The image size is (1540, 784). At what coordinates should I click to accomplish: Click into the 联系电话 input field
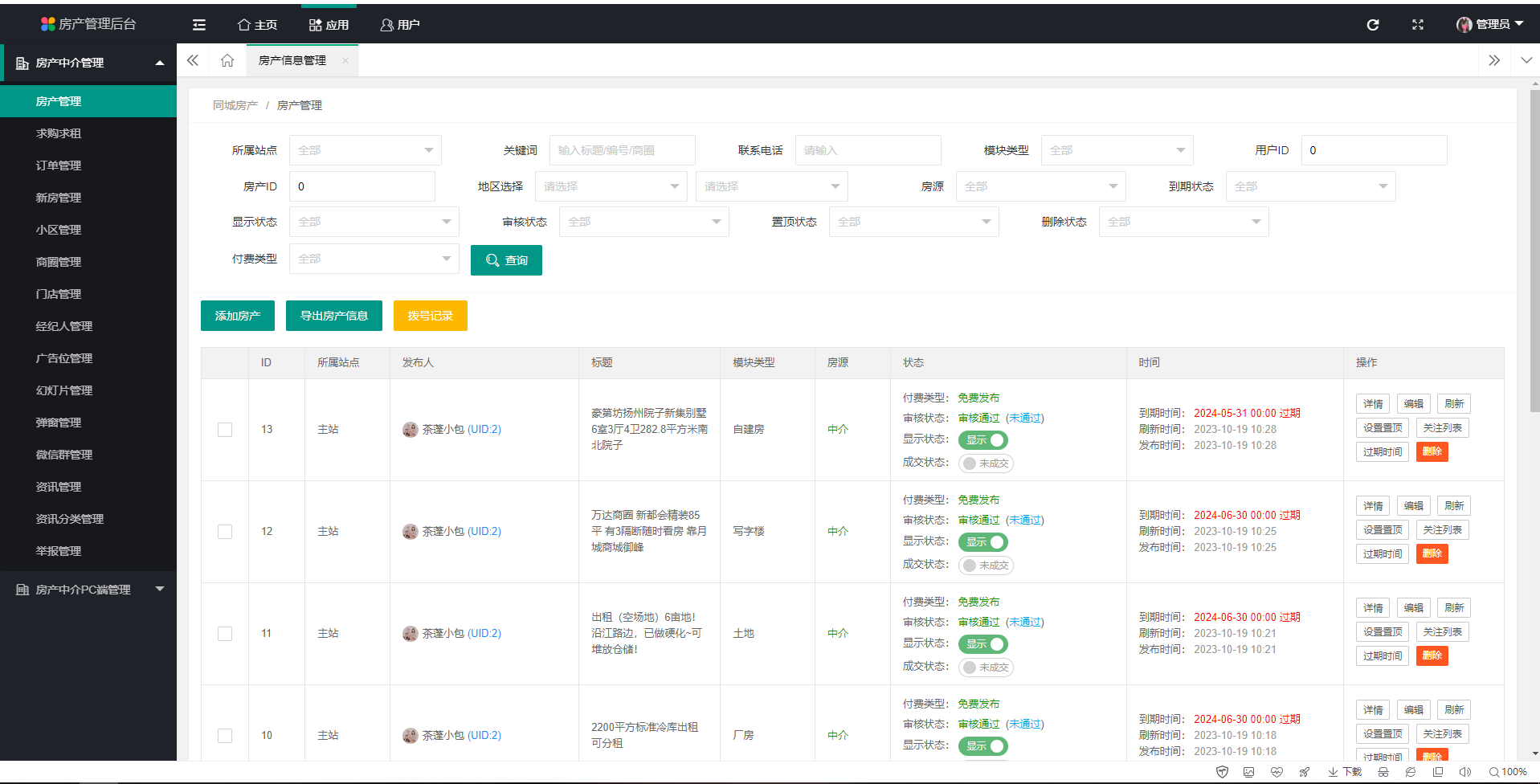tap(868, 150)
